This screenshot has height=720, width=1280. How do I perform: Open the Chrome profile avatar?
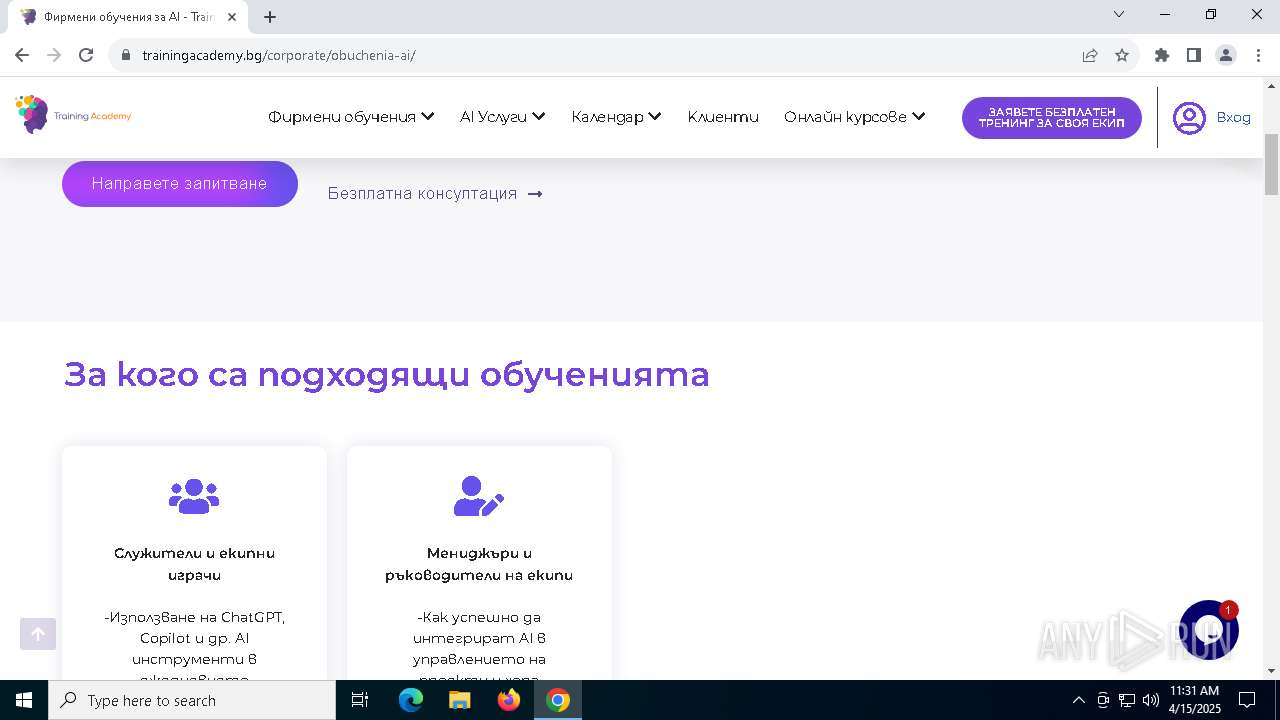coord(1226,55)
